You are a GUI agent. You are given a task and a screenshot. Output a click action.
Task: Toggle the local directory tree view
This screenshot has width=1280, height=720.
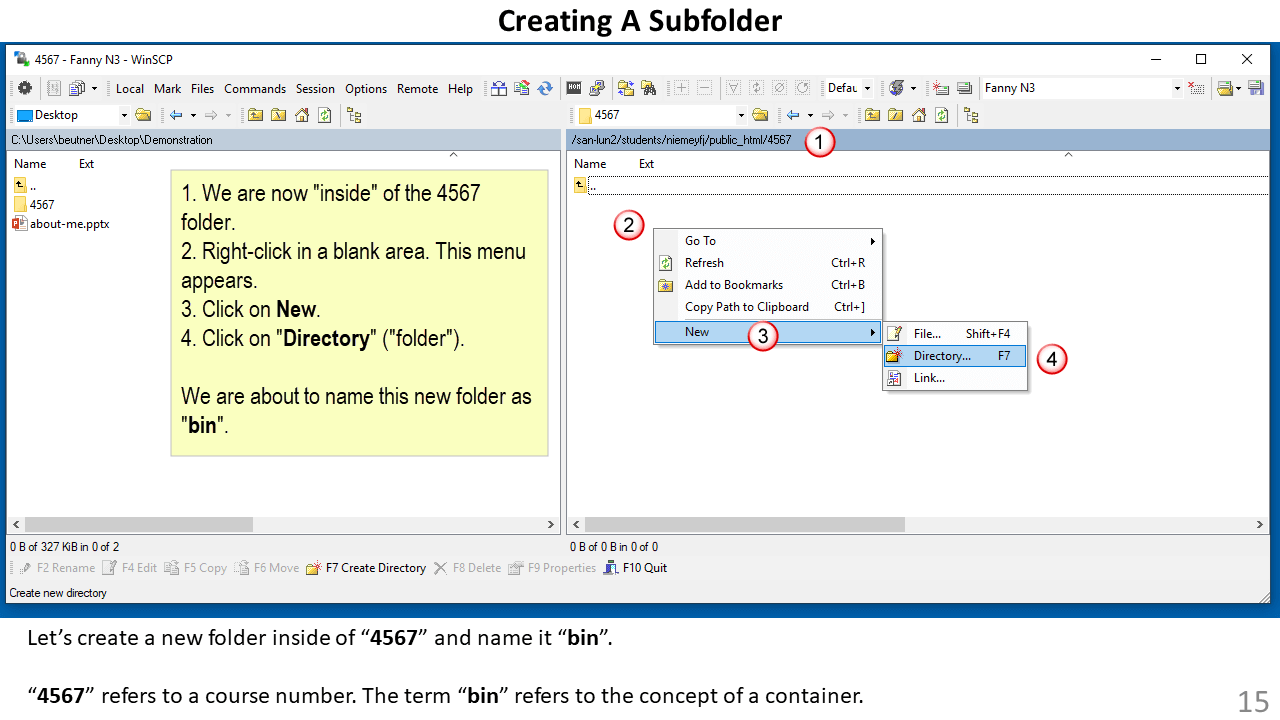coord(354,115)
